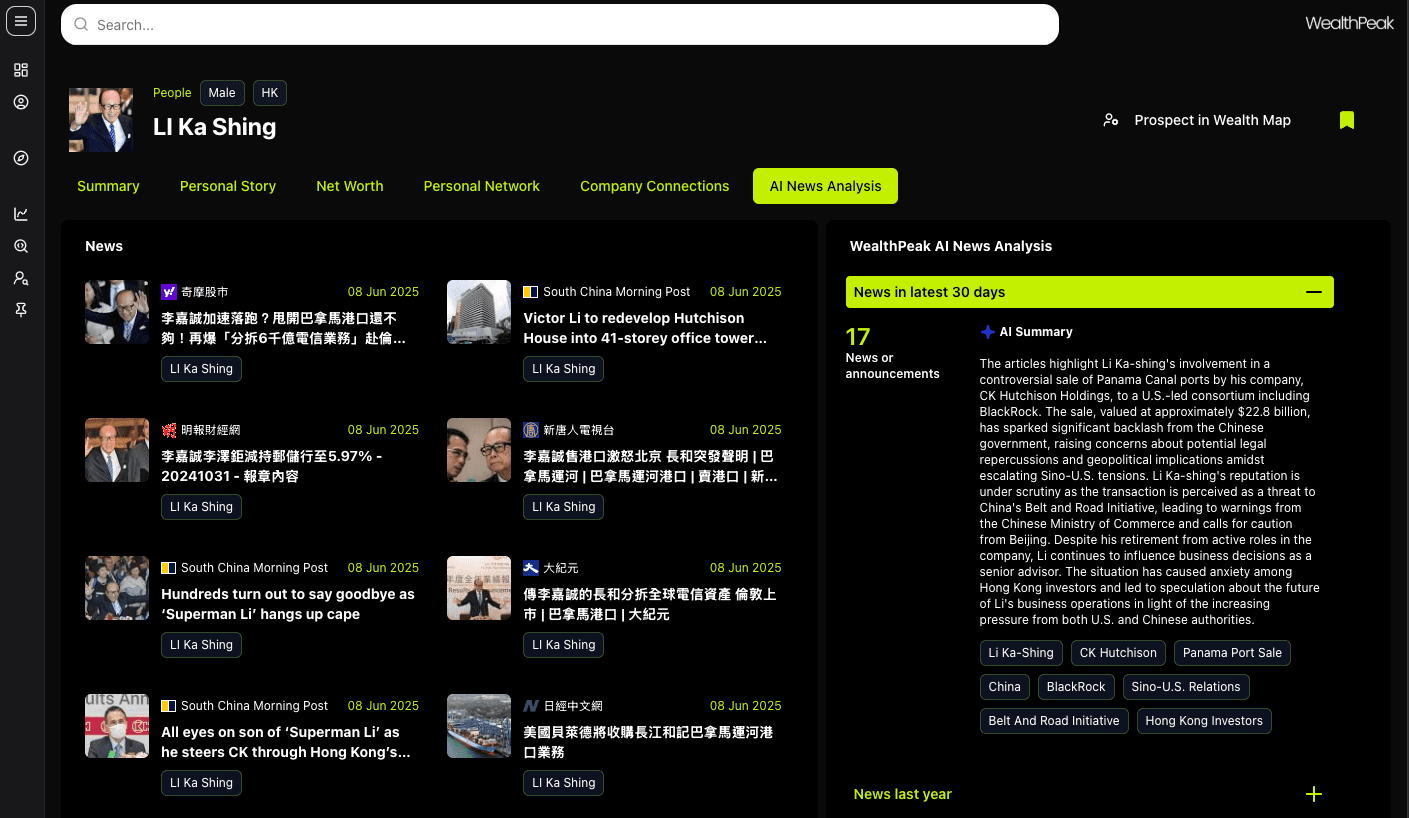Screen dimensions: 1409x818
Task: Click the China keyword tag
Action: [1004, 687]
